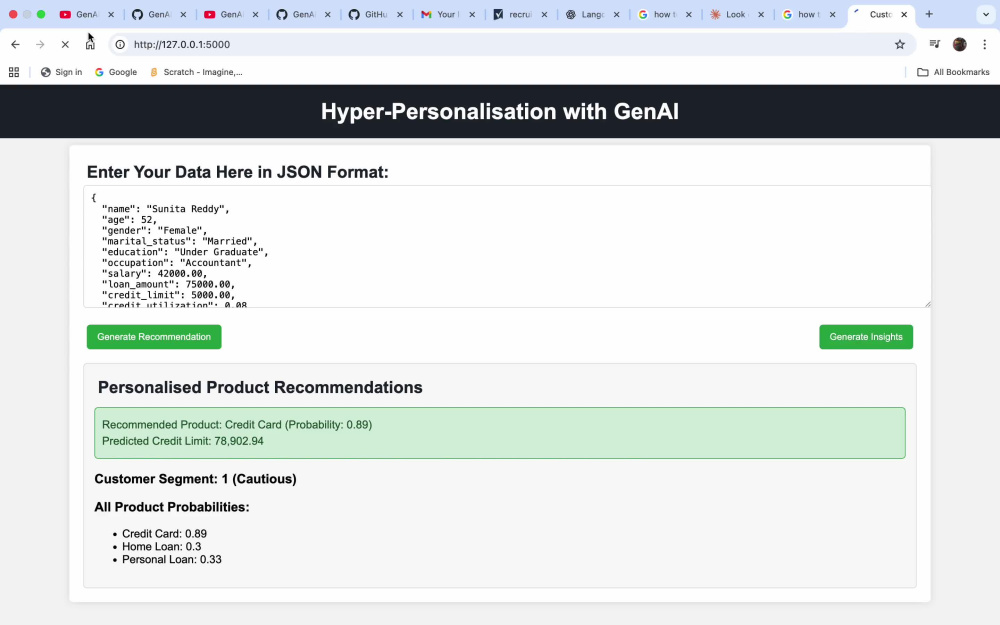Open the 'Sign in' bookmark
This screenshot has width=1000, height=625.
click(x=62, y=72)
